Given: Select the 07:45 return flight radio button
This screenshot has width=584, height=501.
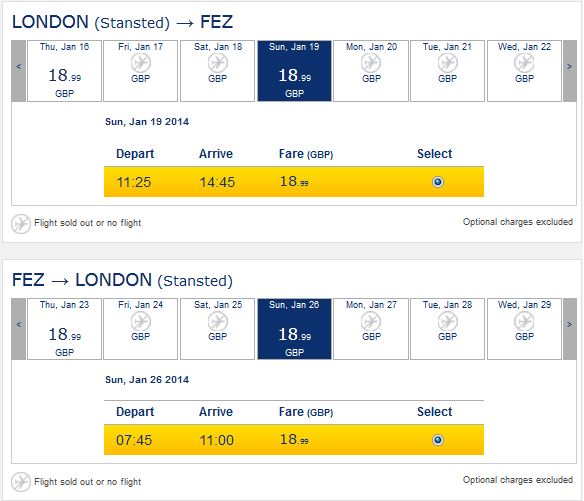Looking at the screenshot, I should (438, 440).
